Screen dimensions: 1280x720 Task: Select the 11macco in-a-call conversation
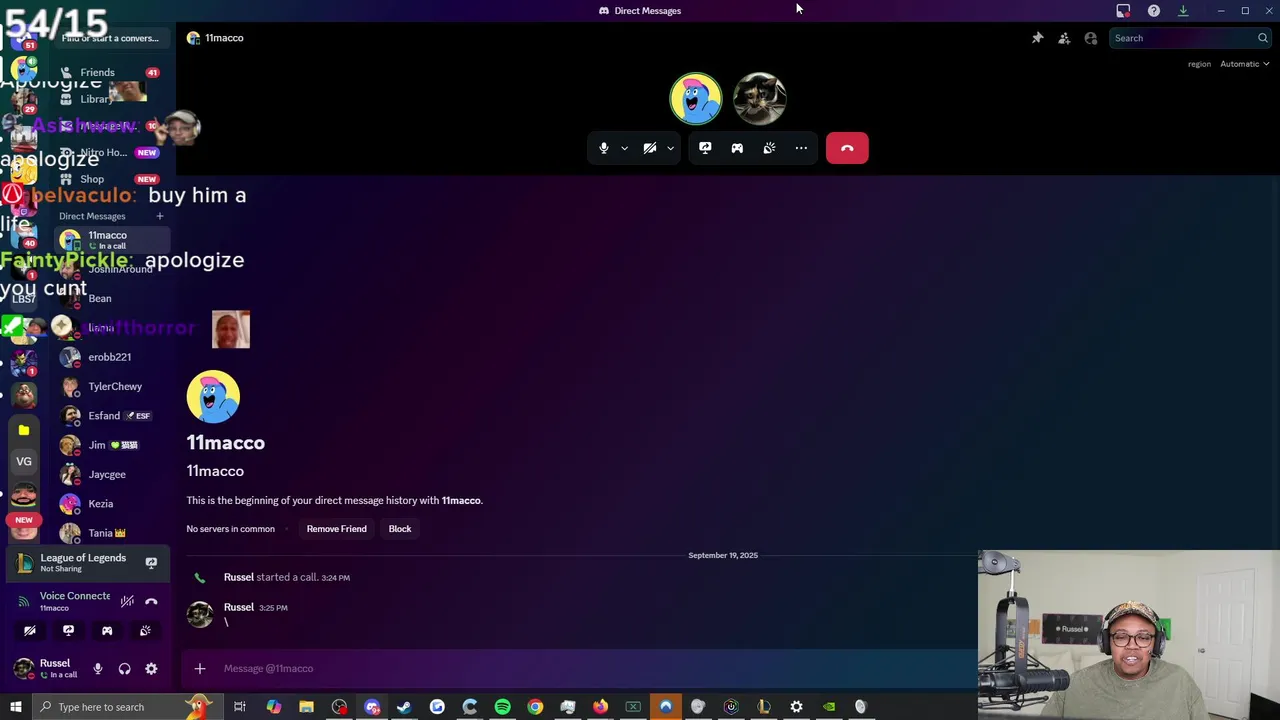112,240
